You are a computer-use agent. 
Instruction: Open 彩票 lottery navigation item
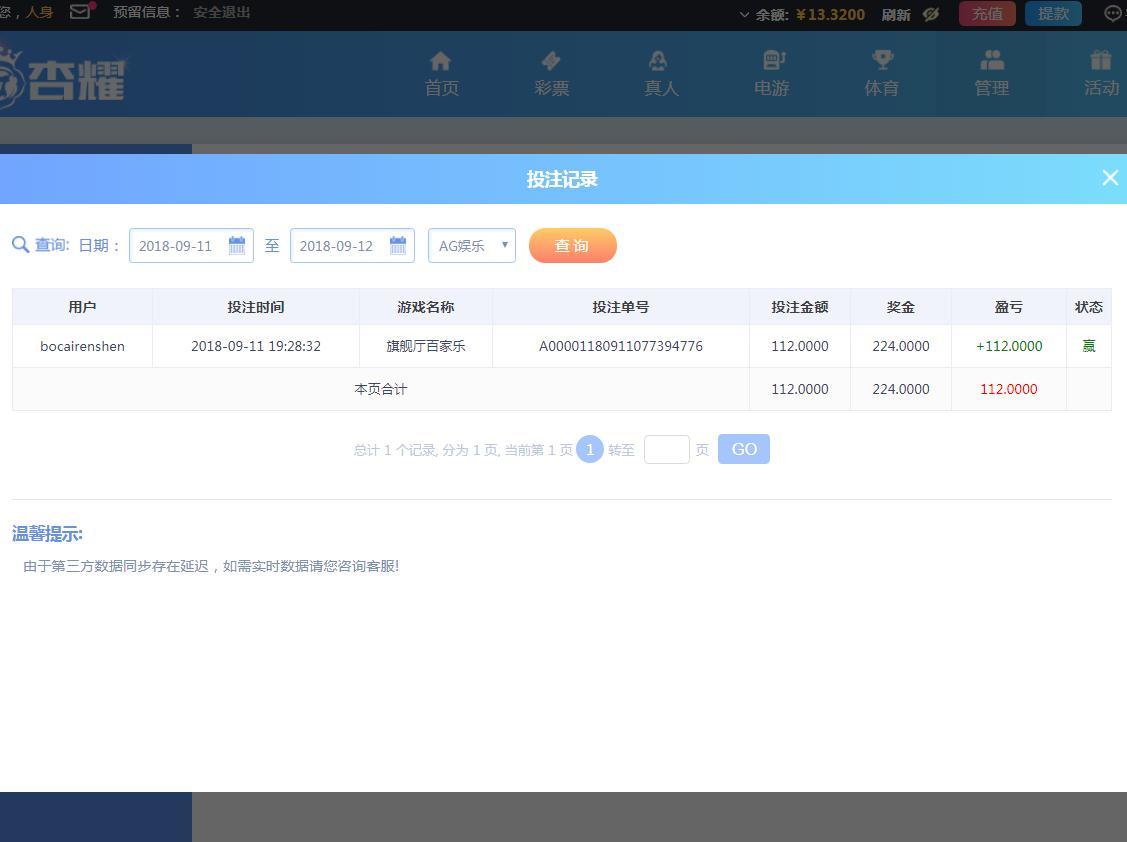point(551,74)
